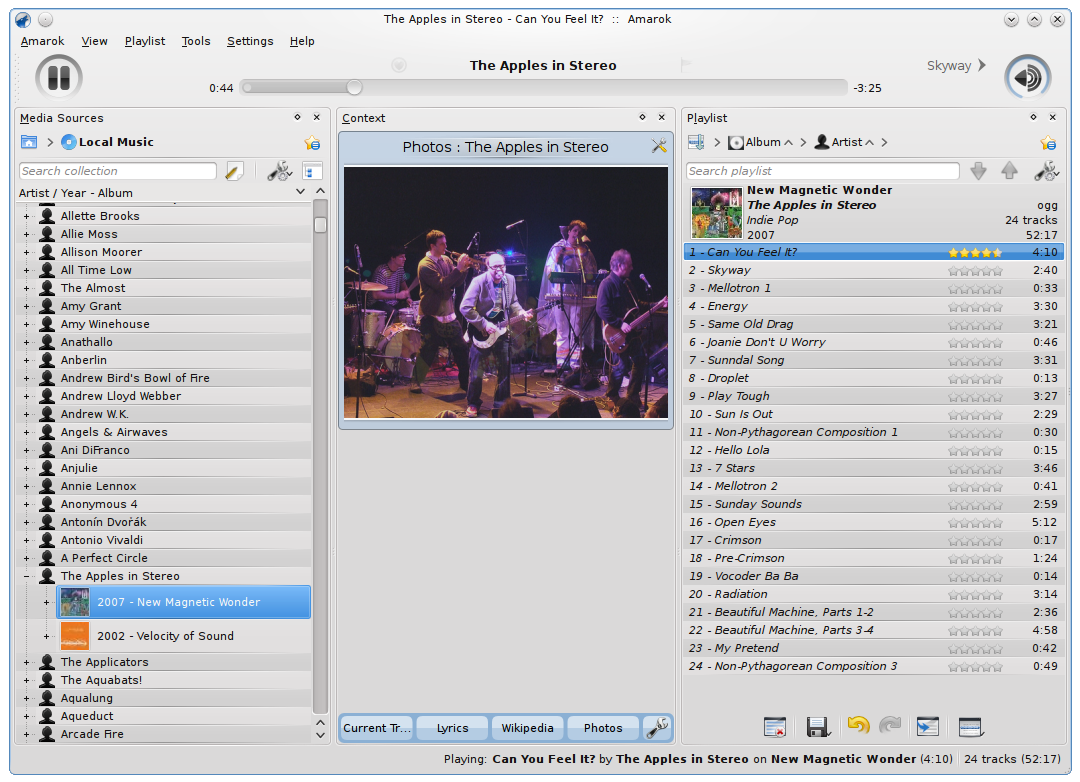Redo the playlist change
The image size is (1080, 782).
pyautogui.click(x=891, y=726)
